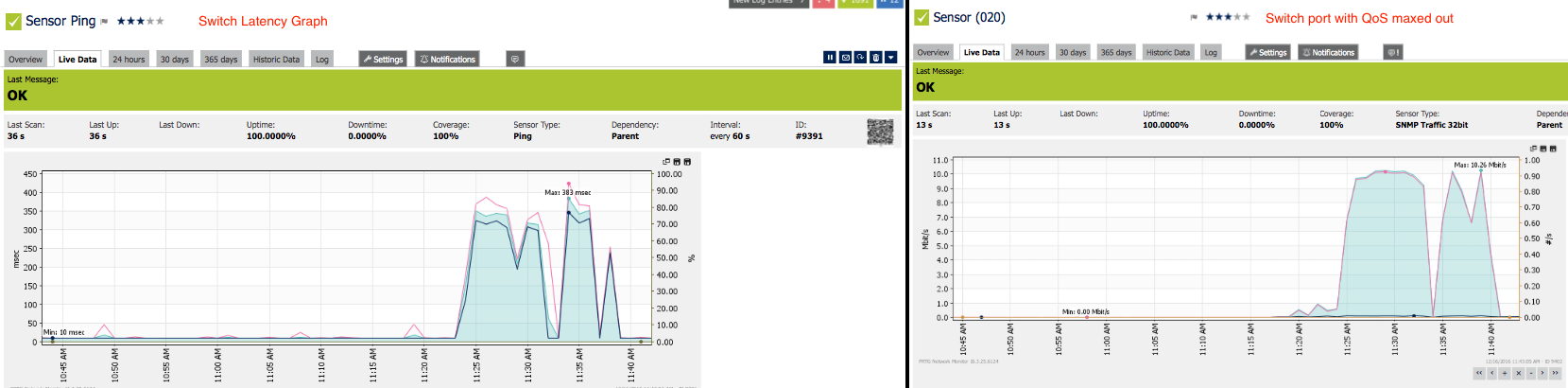The height and width of the screenshot is (388, 1568).
Task: Switch to the 24 hours tab for Ping
Action: pos(129,59)
